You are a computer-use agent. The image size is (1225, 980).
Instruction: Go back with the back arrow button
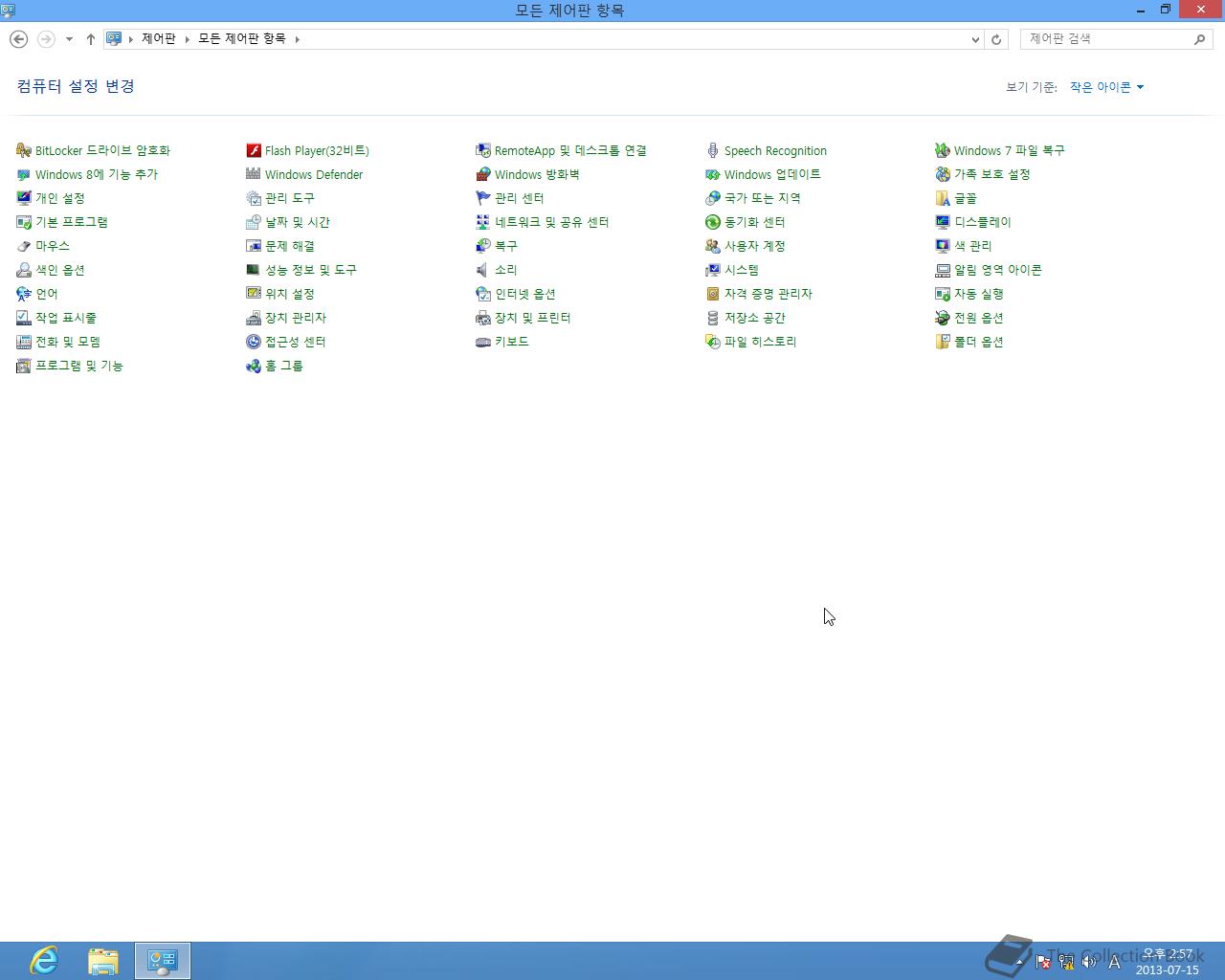(x=18, y=39)
